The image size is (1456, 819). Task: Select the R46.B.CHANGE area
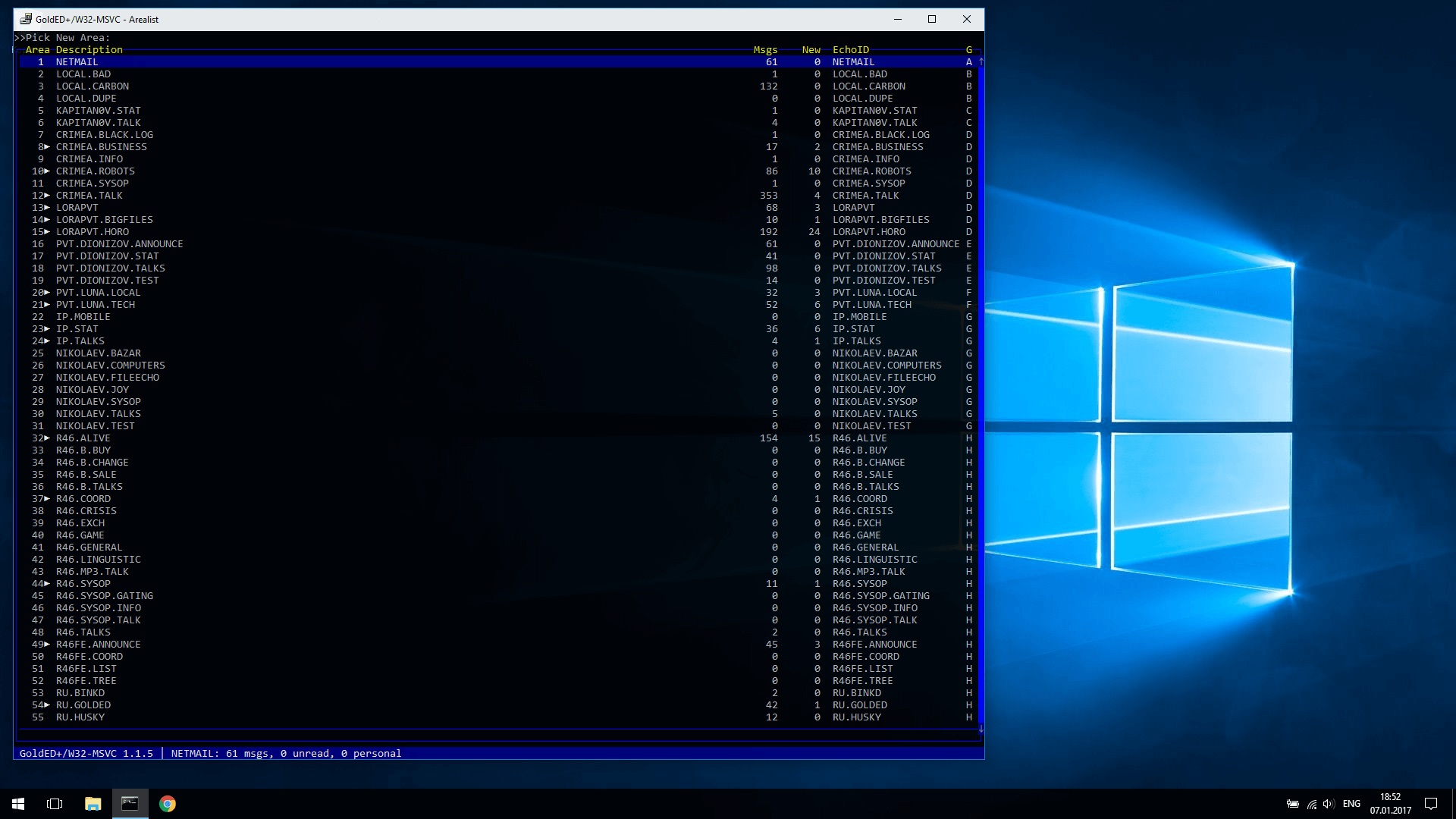498,463
